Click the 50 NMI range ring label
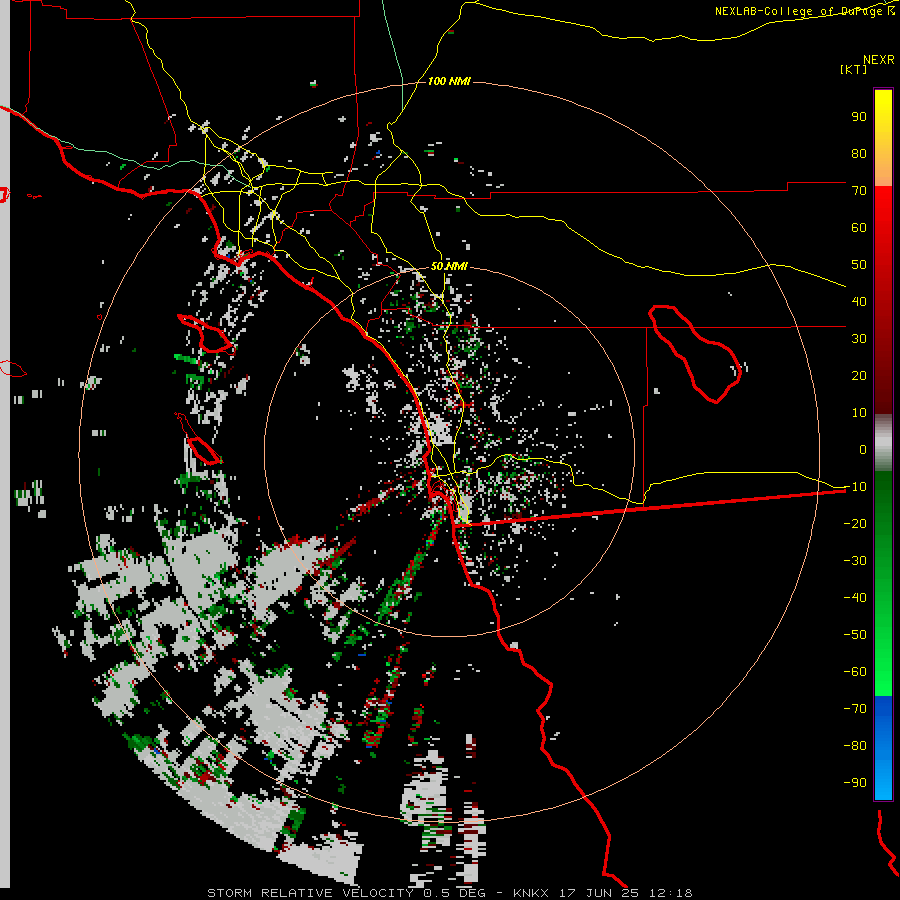The width and height of the screenshot is (900, 900). click(x=449, y=266)
